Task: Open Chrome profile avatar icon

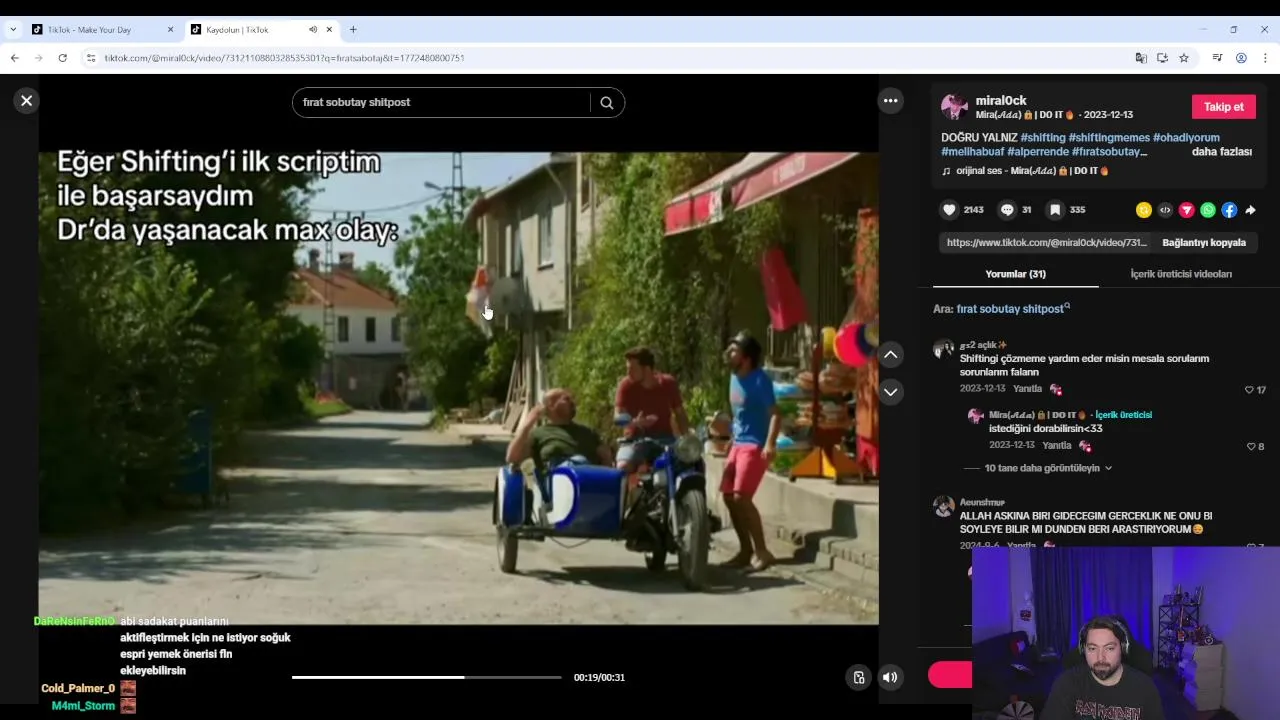Action: pos(1241,58)
